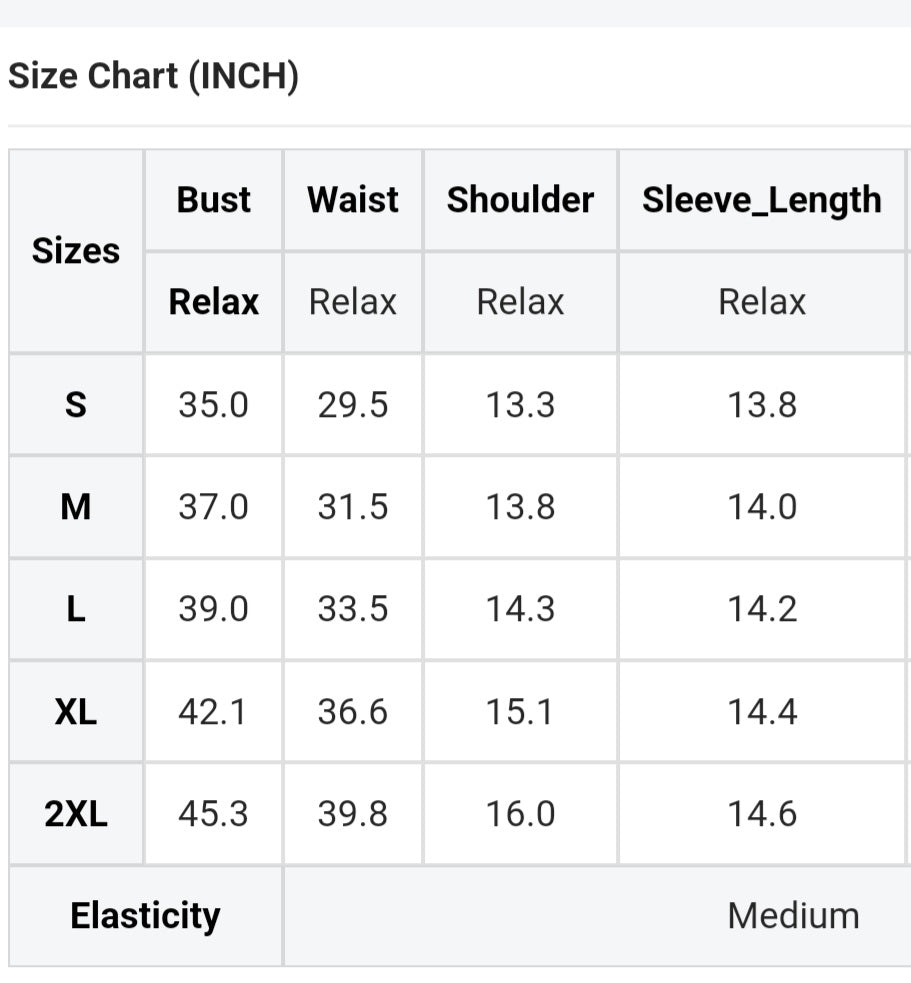Viewport: 911px width, 983px height.
Task: Select sleeve length value 14.4 for XL
Action: tap(762, 712)
